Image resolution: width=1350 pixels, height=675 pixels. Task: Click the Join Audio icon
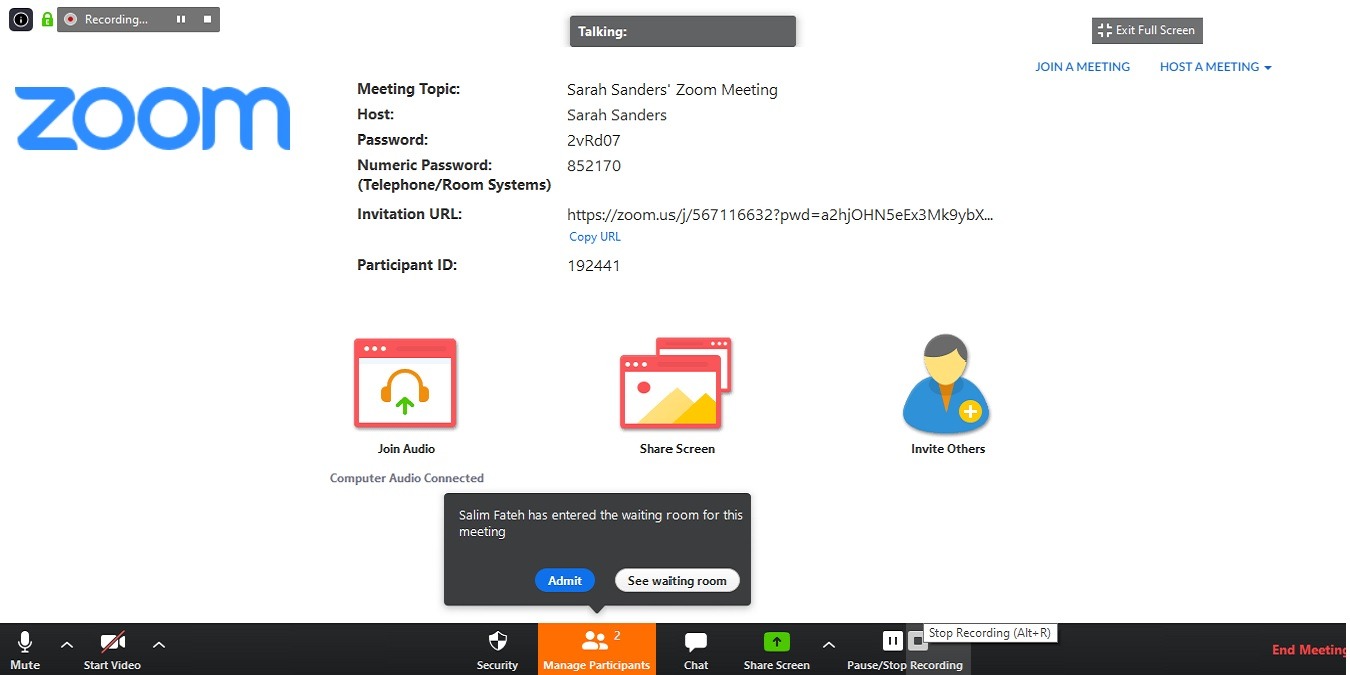[x=405, y=383]
